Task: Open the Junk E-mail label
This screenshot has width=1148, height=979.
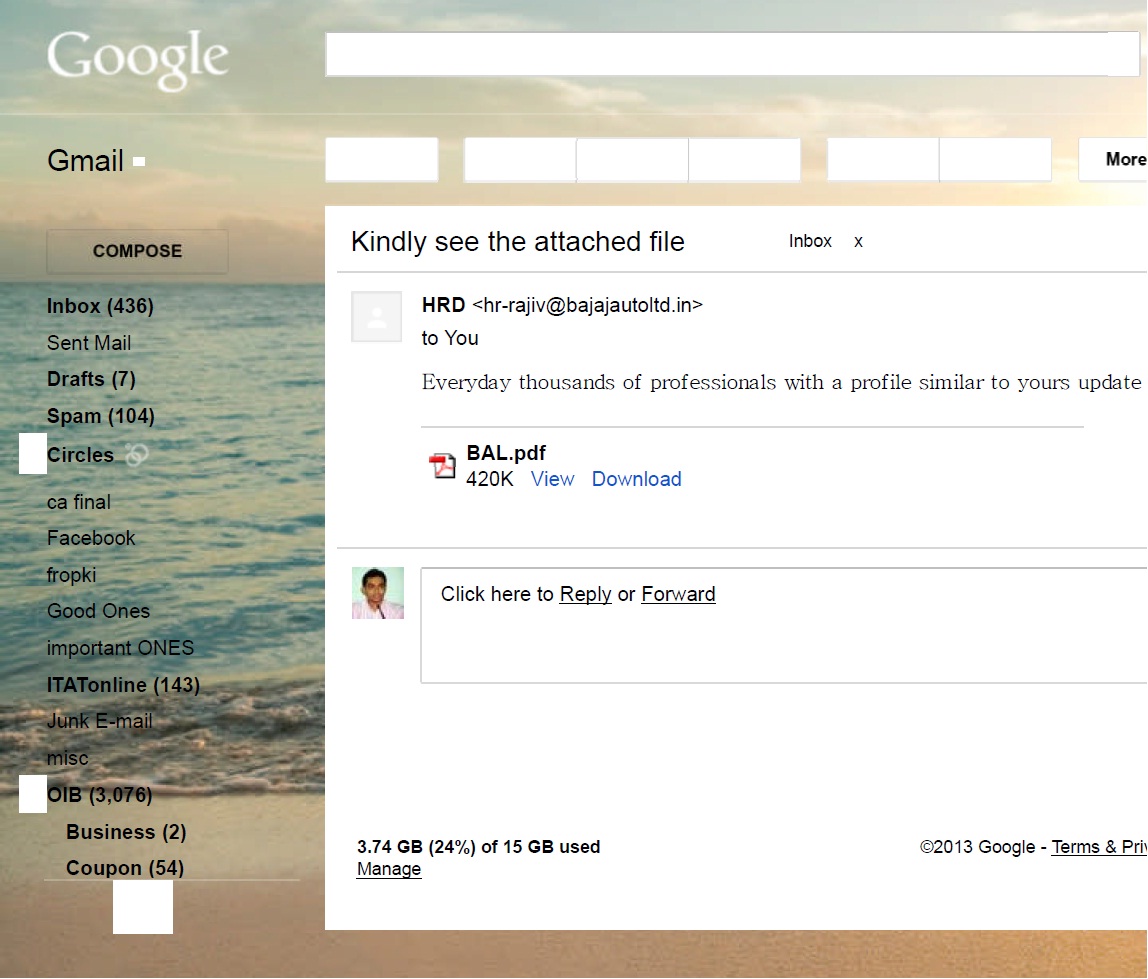Action: [100, 721]
